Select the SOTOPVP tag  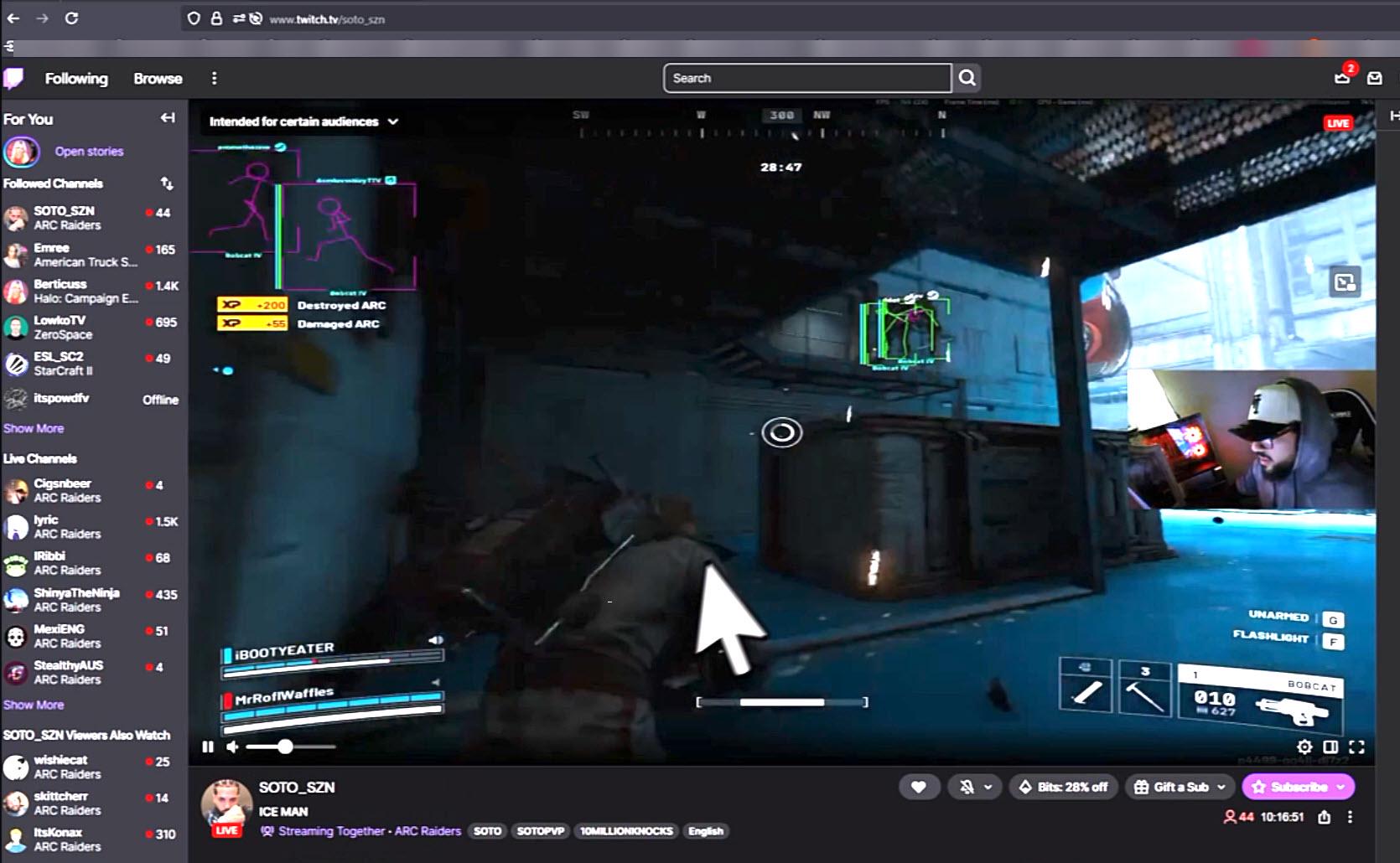[541, 831]
